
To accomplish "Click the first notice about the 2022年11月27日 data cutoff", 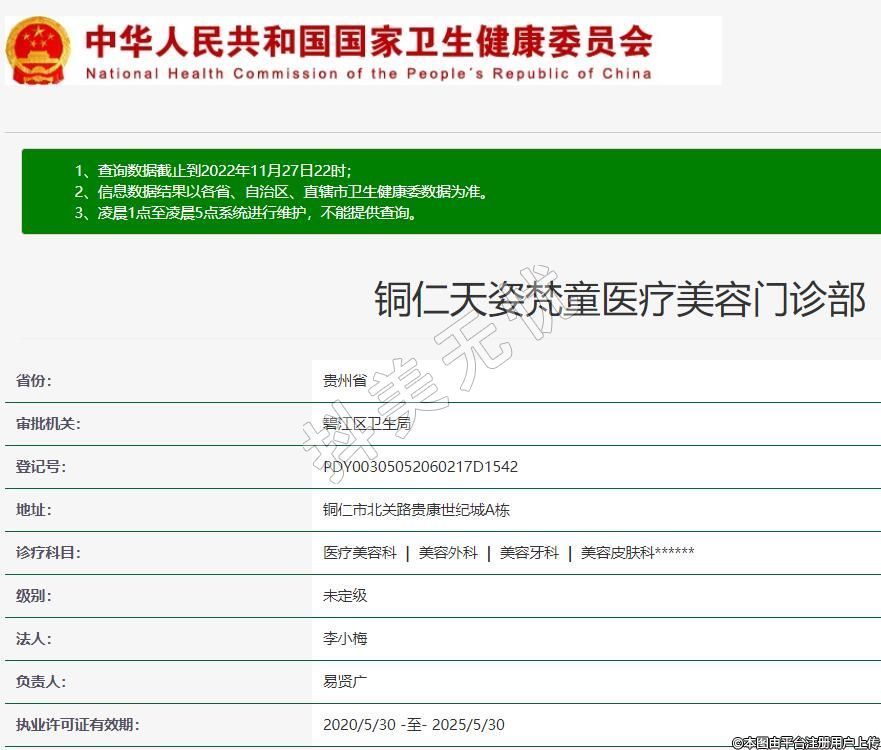I will [x=213, y=170].
